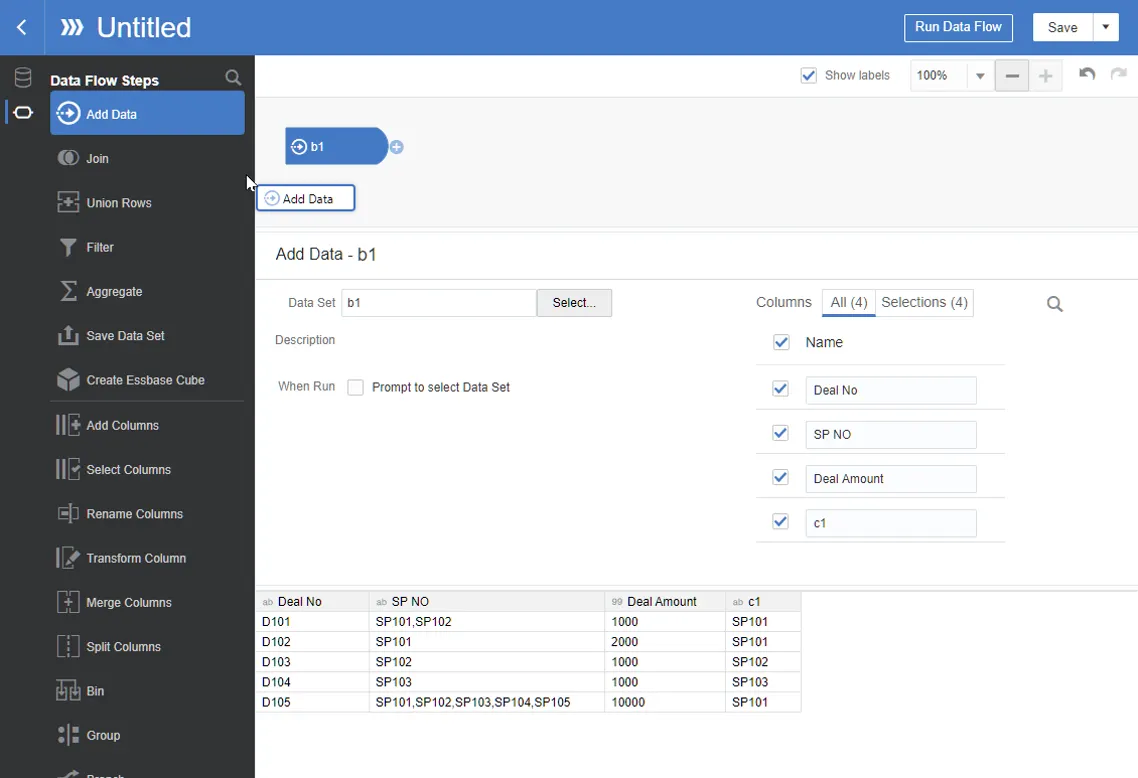
Task: Zoom out with the minus button
Action: [x=1012, y=76]
